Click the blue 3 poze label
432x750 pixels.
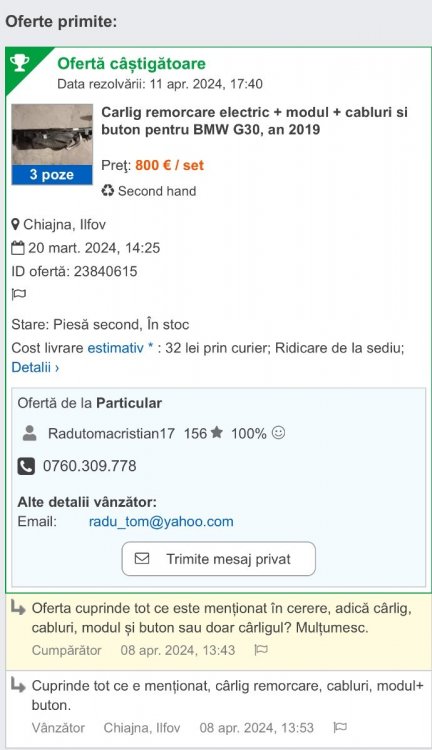click(52, 175)
